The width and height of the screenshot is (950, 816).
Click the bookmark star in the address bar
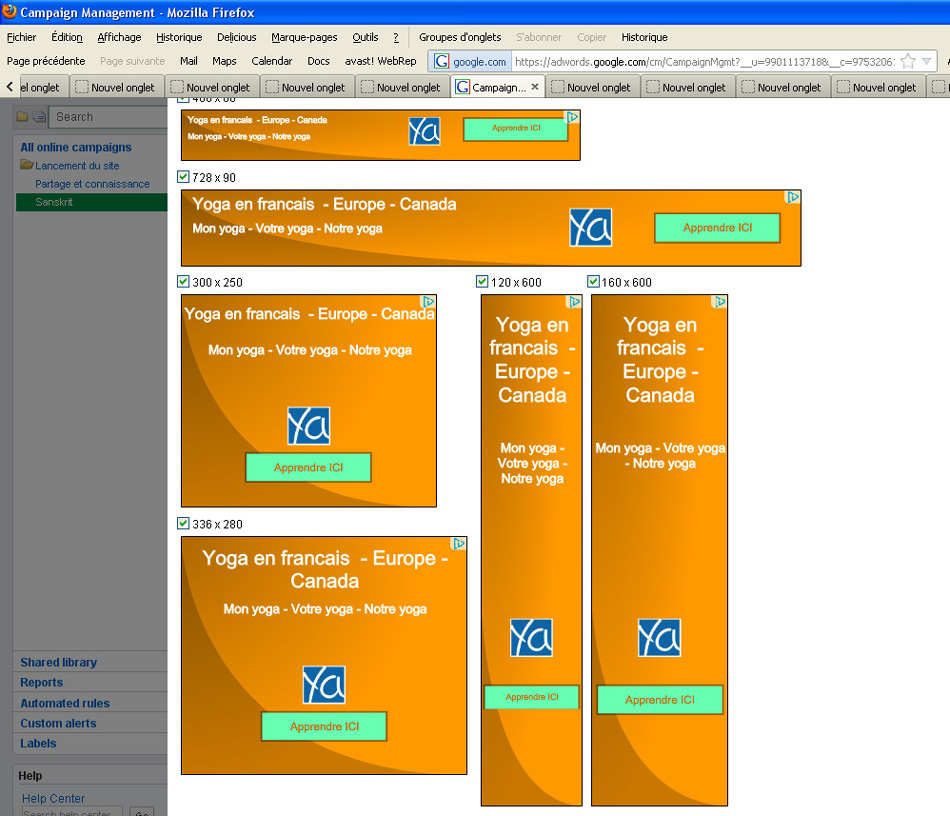908,62
